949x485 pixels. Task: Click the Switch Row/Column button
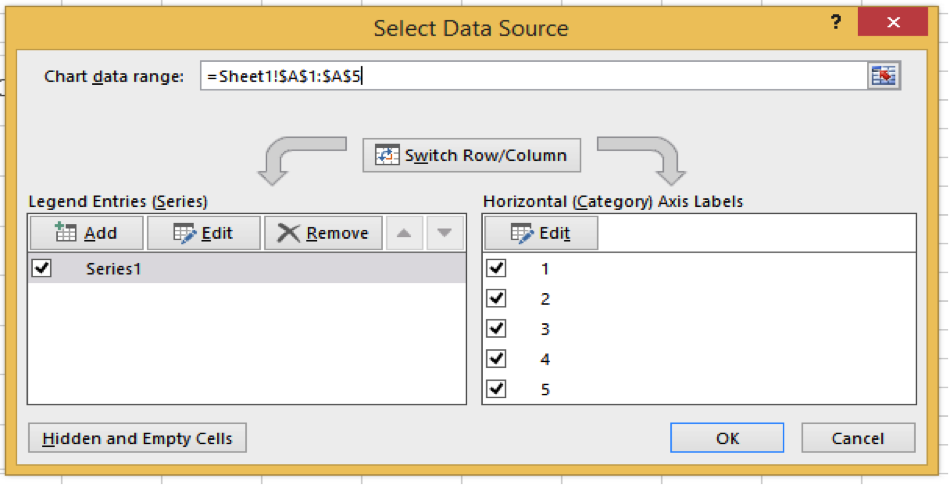pos(471,155)
